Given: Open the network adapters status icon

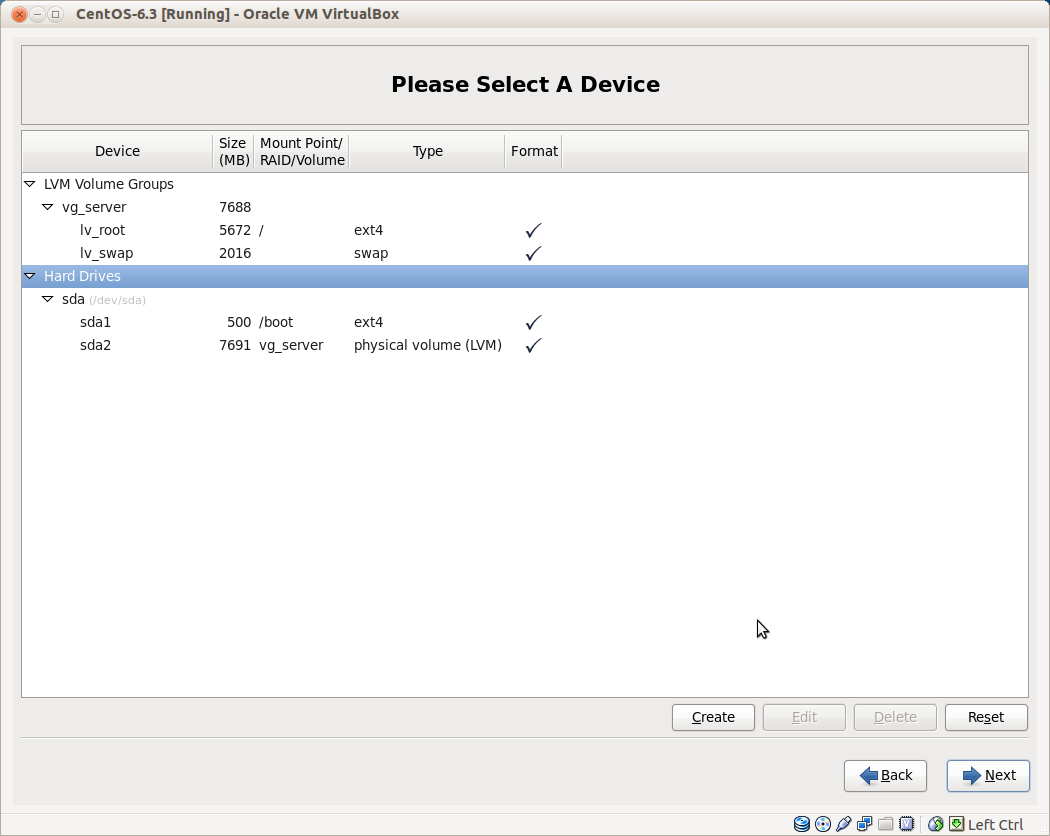Looking at the screenshot, I should tap(865, 824).
